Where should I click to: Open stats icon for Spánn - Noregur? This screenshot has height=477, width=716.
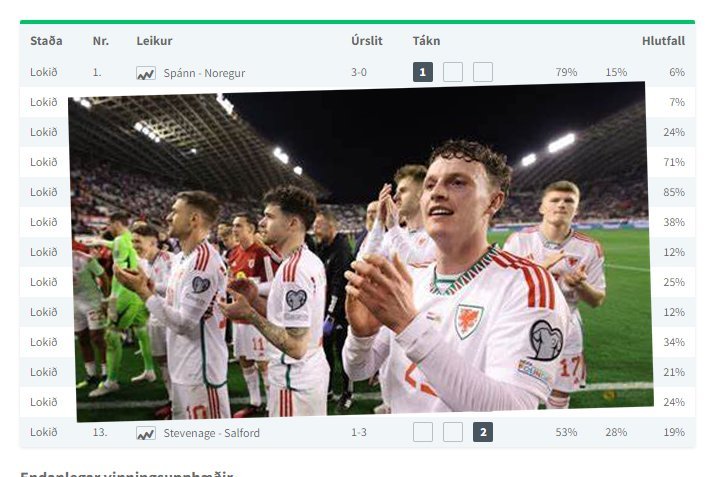click(x=146, y=73)
